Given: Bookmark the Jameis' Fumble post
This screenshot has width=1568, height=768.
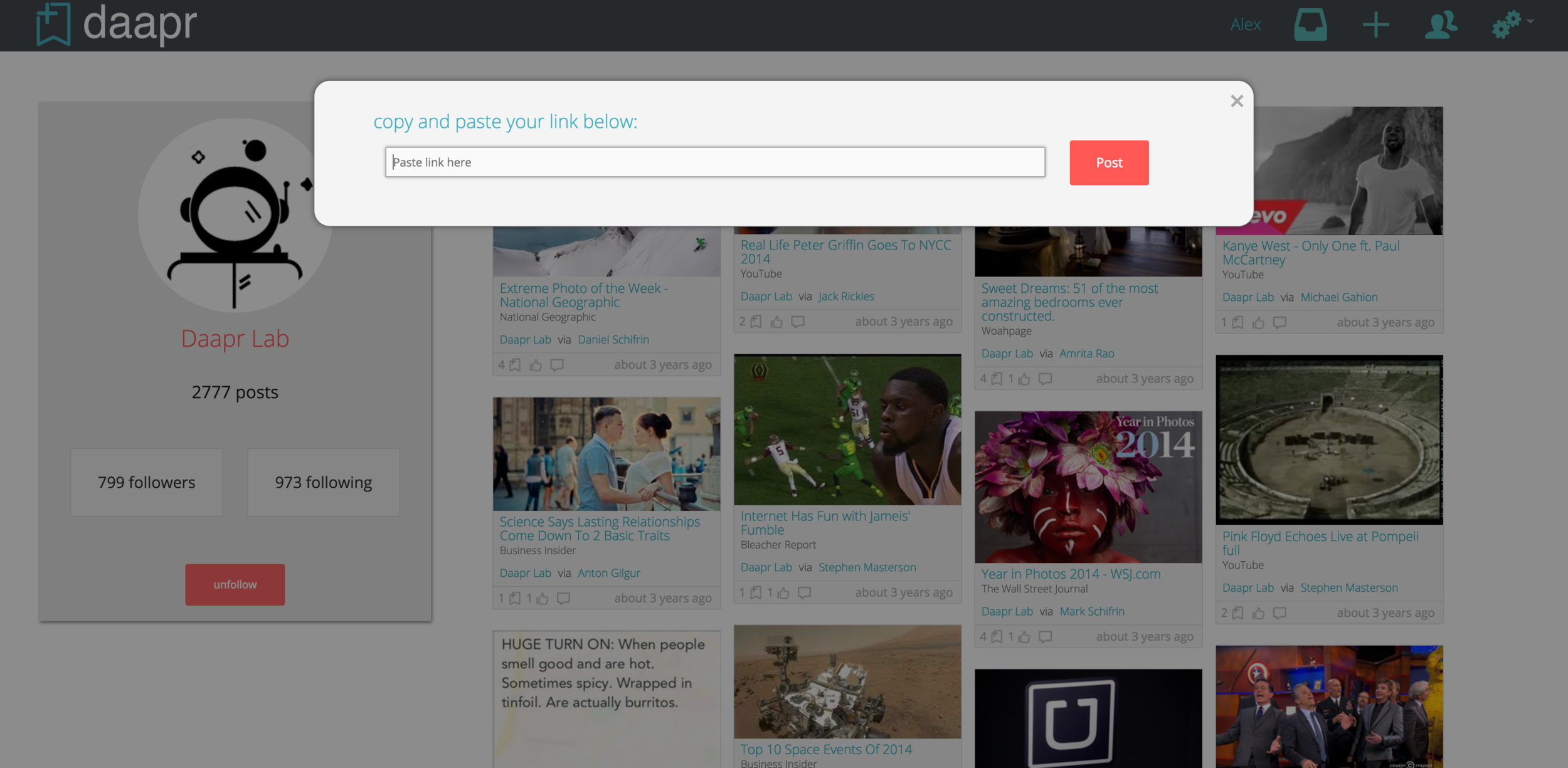Looking at the screenshot, I should [x=756, y=592].
